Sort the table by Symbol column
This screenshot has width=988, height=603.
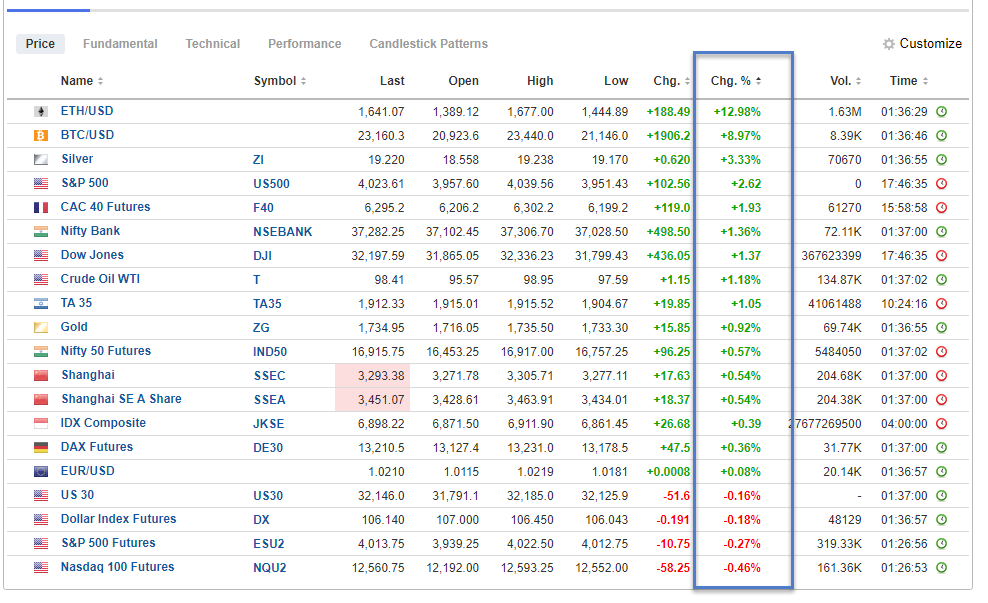coord(280,81)
